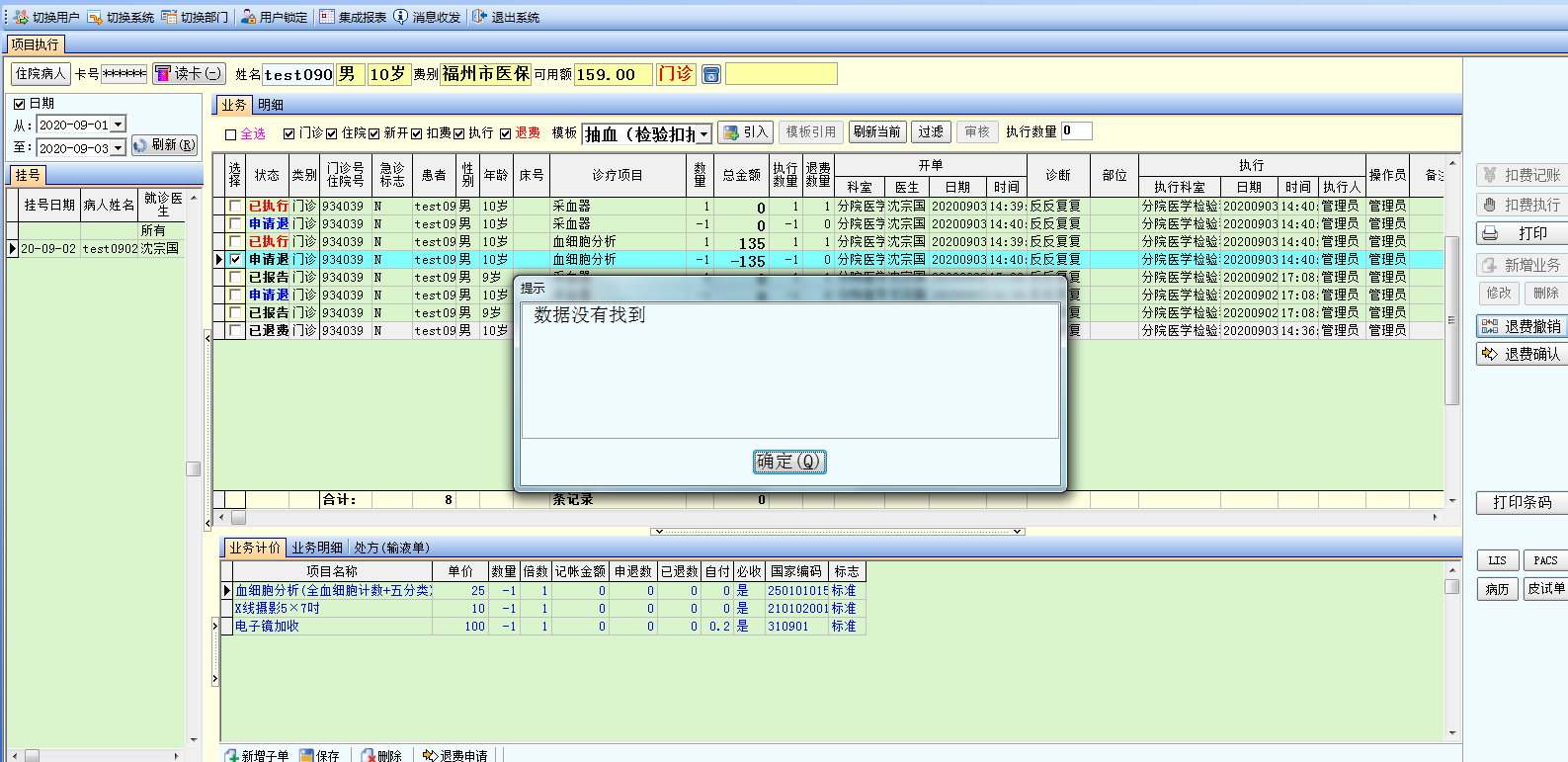Screen dimensions: 1568x762
Task: Click the 新增子单 add sub-order icon
Action: tap(231, 756)
